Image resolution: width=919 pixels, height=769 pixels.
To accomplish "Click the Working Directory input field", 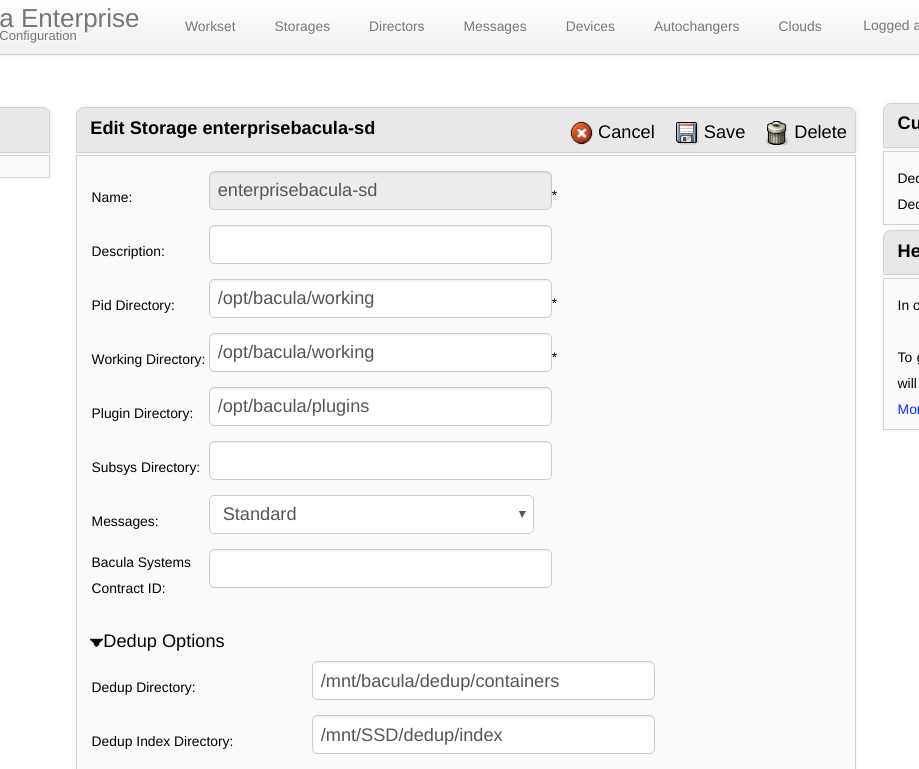I will click(380, 352).
